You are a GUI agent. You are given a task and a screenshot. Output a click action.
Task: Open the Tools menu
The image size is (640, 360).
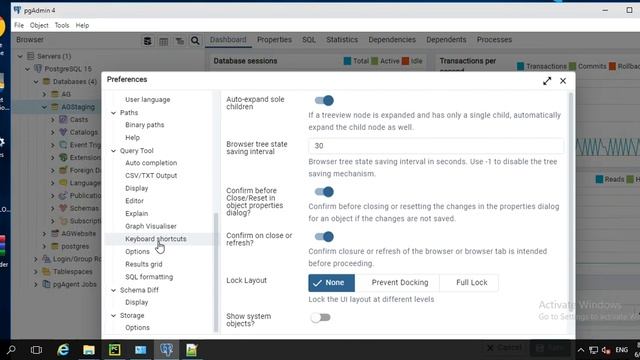tap(62, 25)
